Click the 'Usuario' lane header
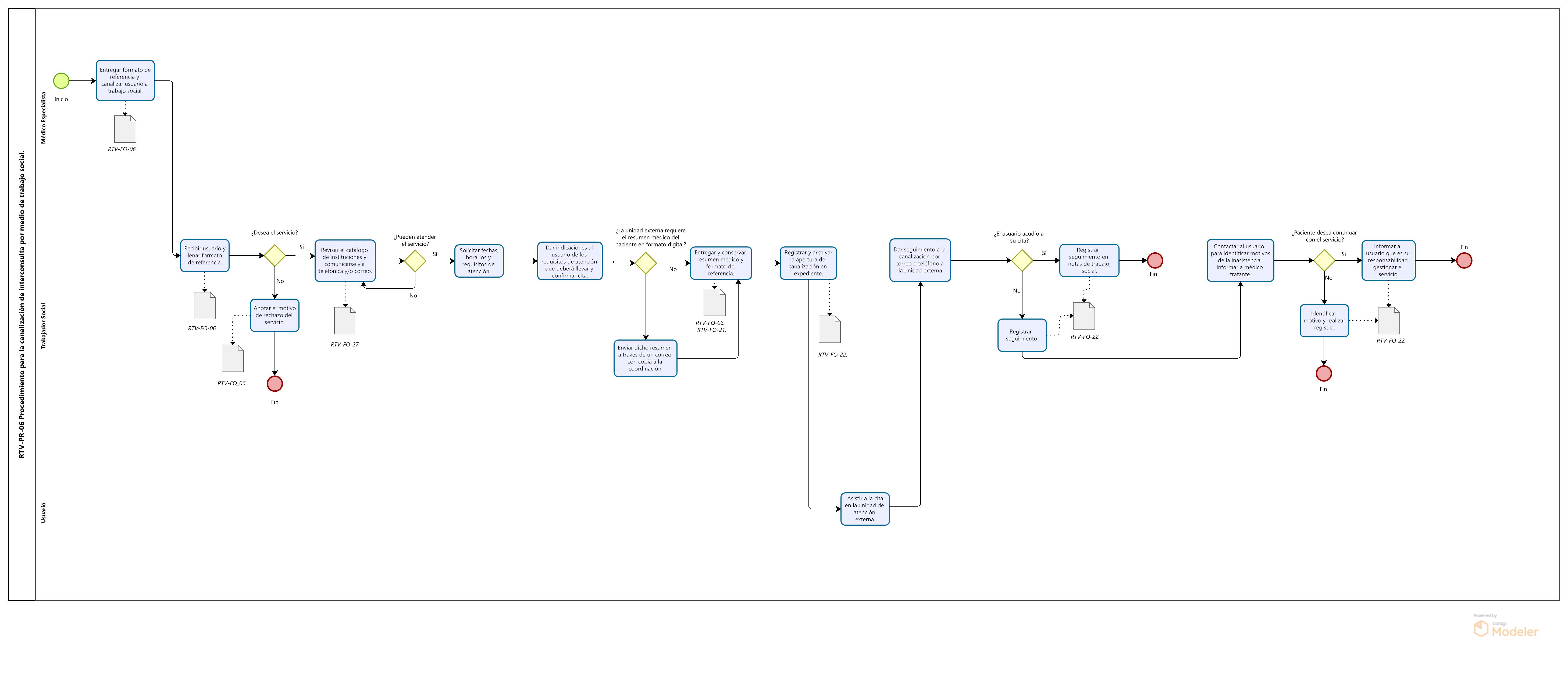Viewport: 1568px width, 679px height. tap(43, 512)
